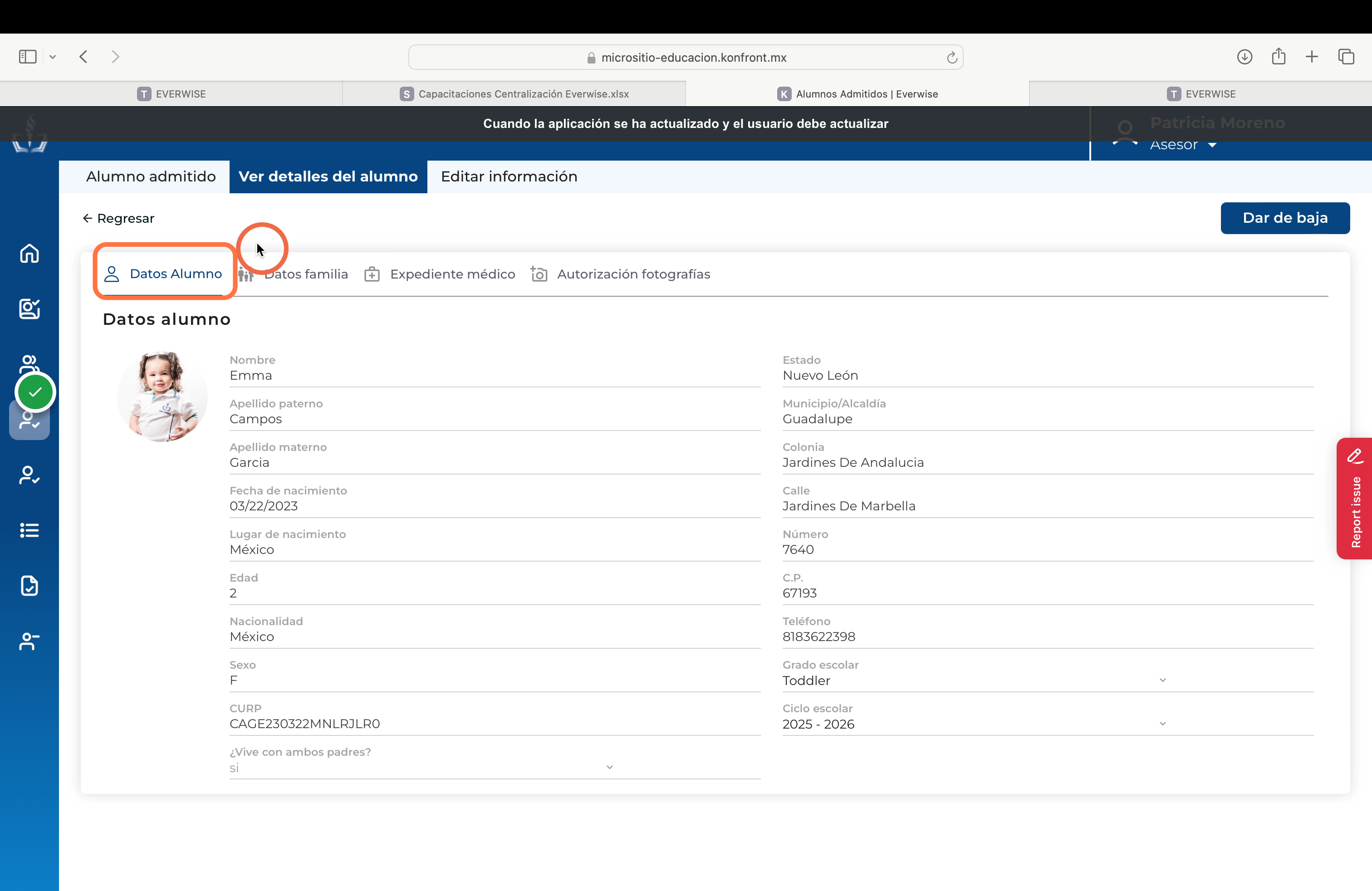This screenshot has height=891, width=1372.
Task: Click Municipio value Guadalupe
Action: click(817, 419)
